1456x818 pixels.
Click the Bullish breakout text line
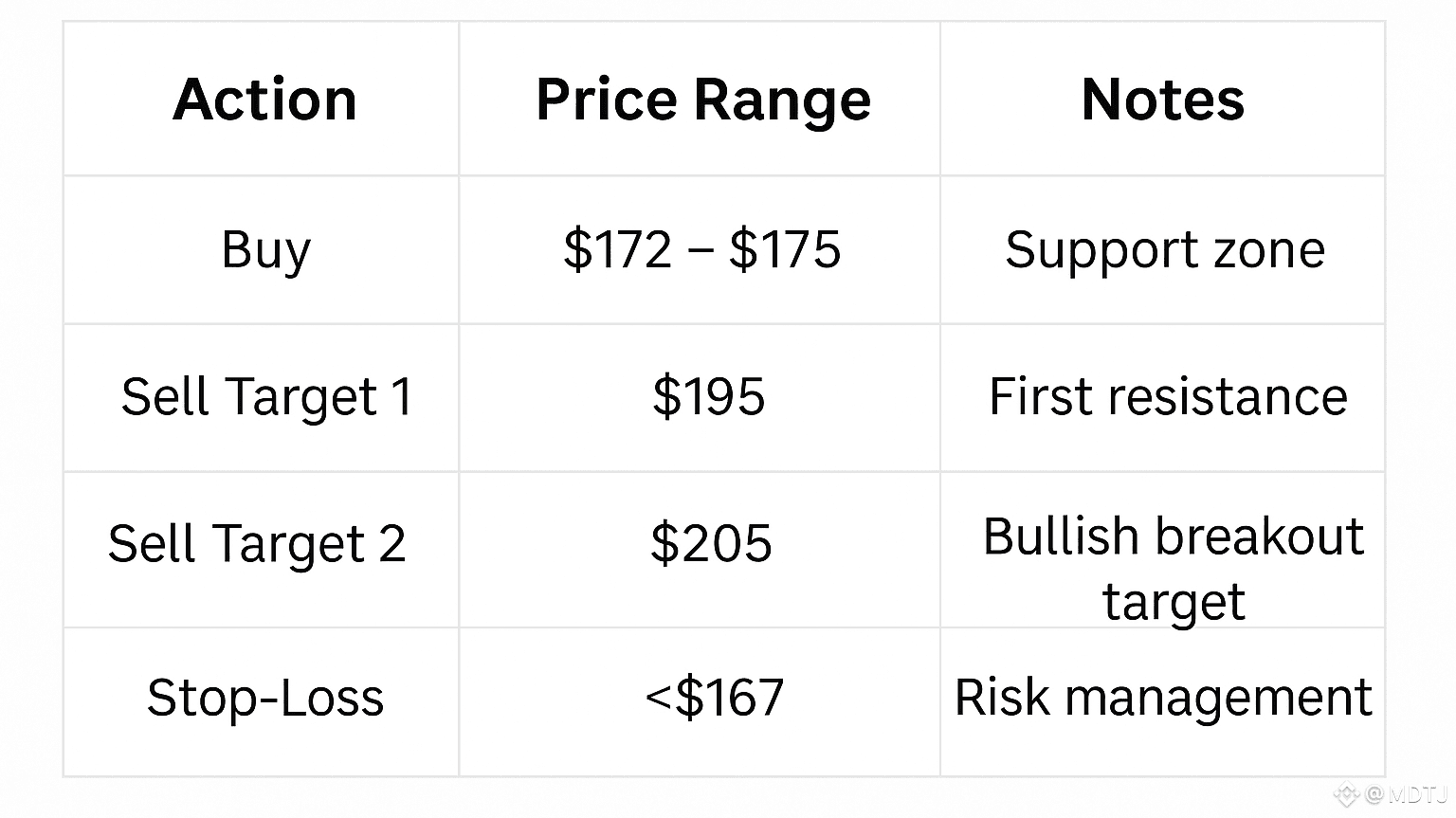1173,536
